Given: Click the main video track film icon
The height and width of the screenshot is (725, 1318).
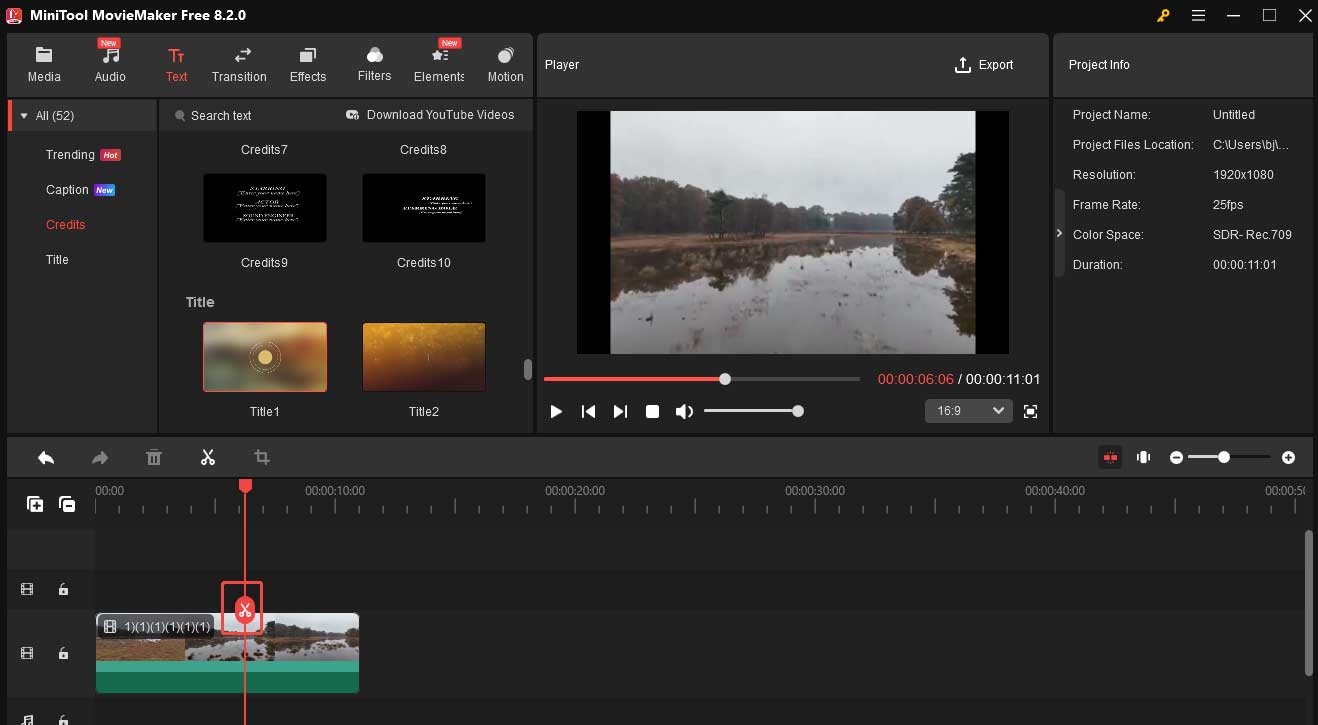Looking at the screenshot, I should [27, 653].
